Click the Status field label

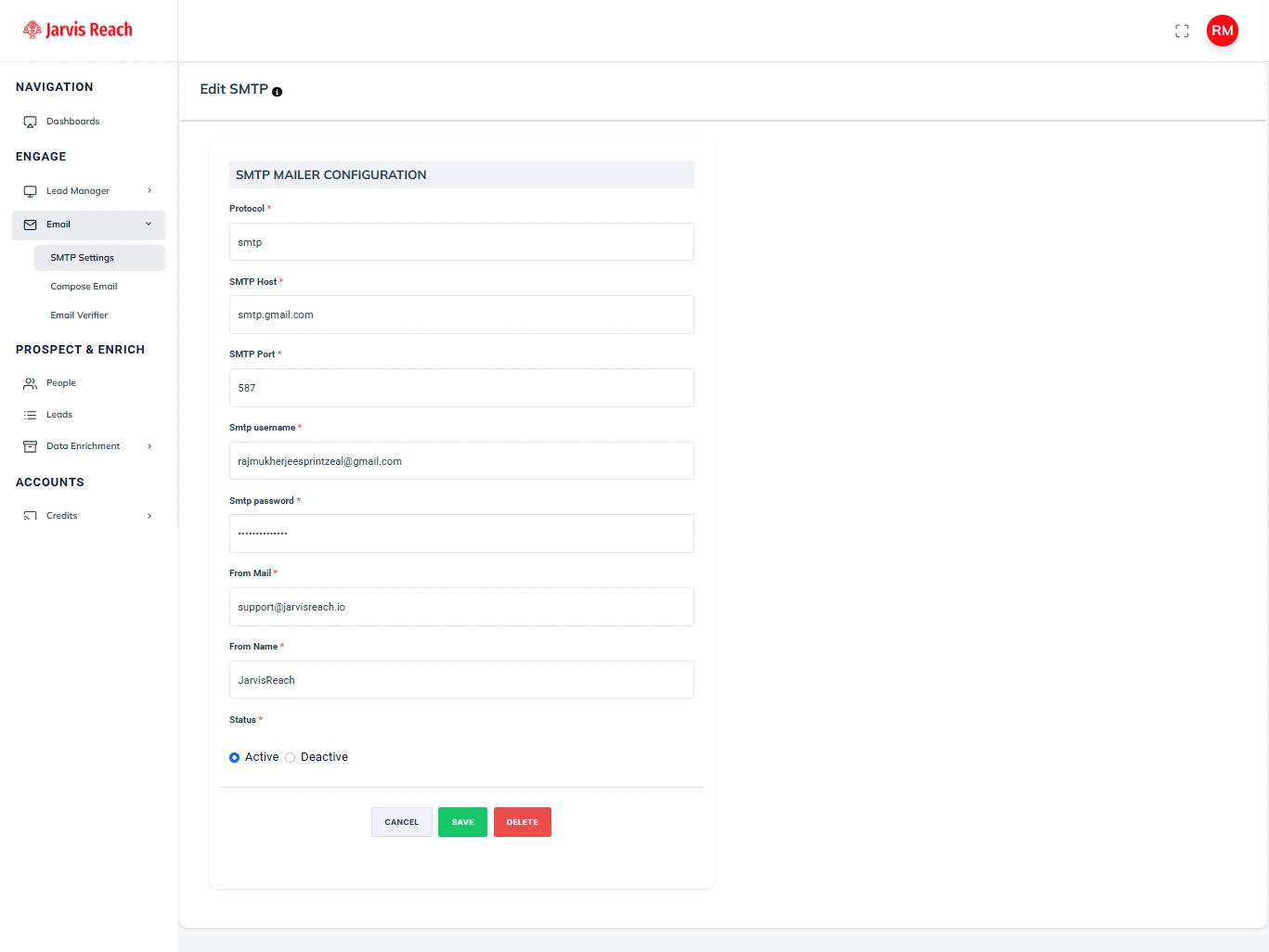click(242, 720)
